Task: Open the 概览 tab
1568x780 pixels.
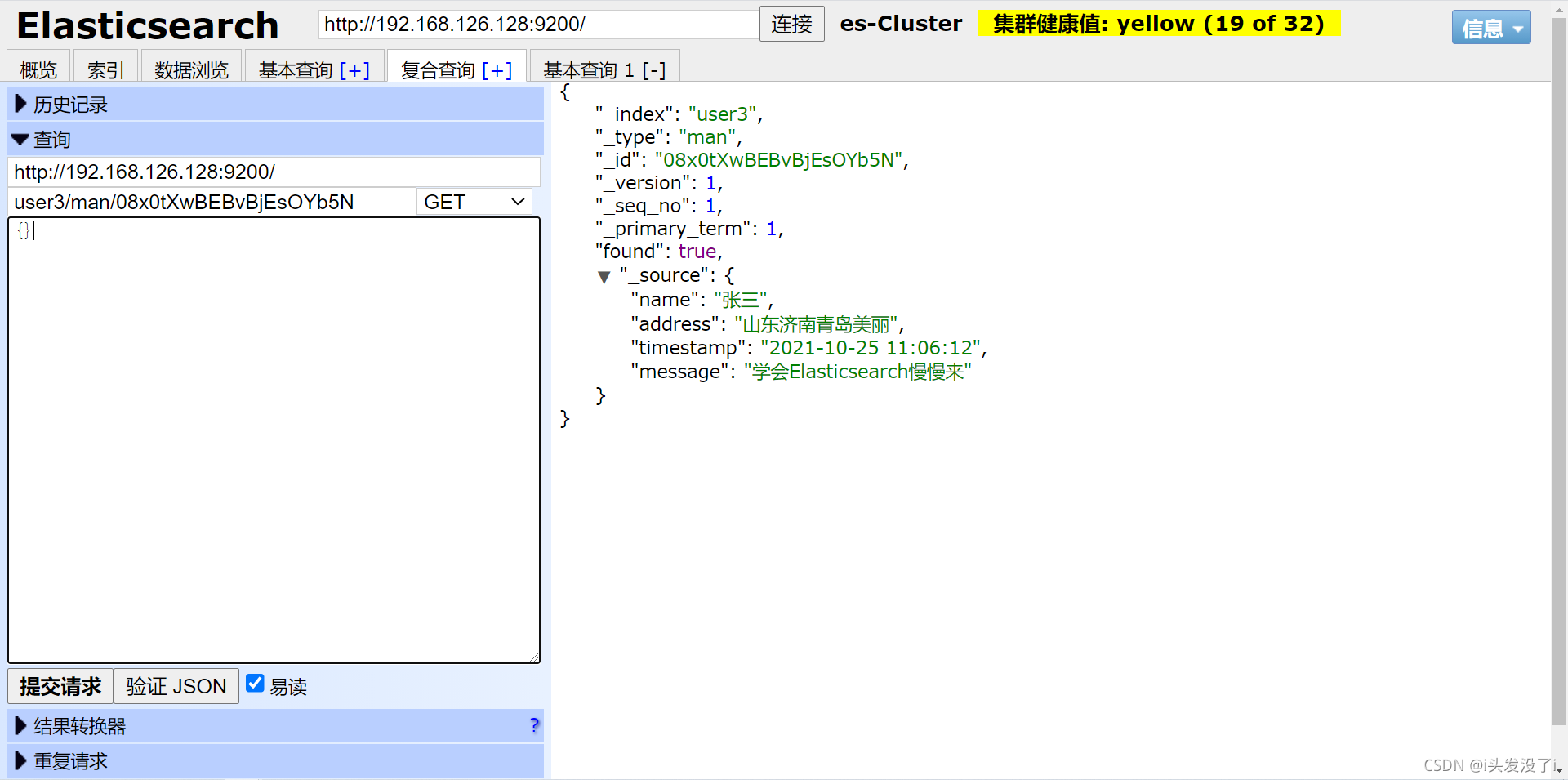Action: 38,69
